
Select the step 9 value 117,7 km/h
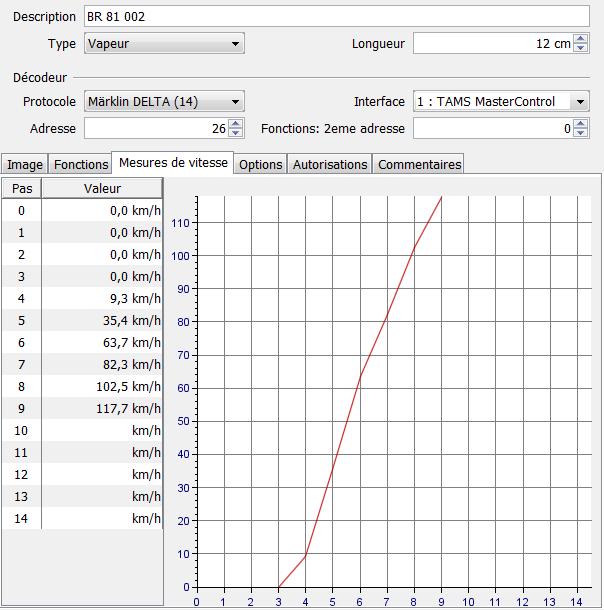click(x=102, y=408)
